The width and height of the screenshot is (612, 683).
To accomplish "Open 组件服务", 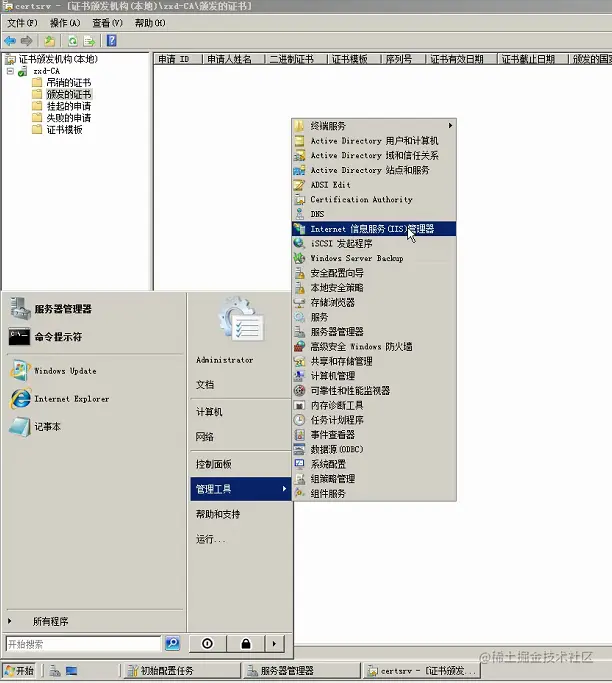I will [x=374, y=494].
